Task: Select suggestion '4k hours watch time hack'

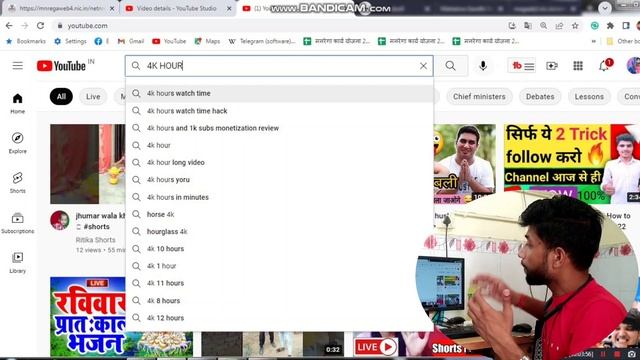Action: (280, 111)
